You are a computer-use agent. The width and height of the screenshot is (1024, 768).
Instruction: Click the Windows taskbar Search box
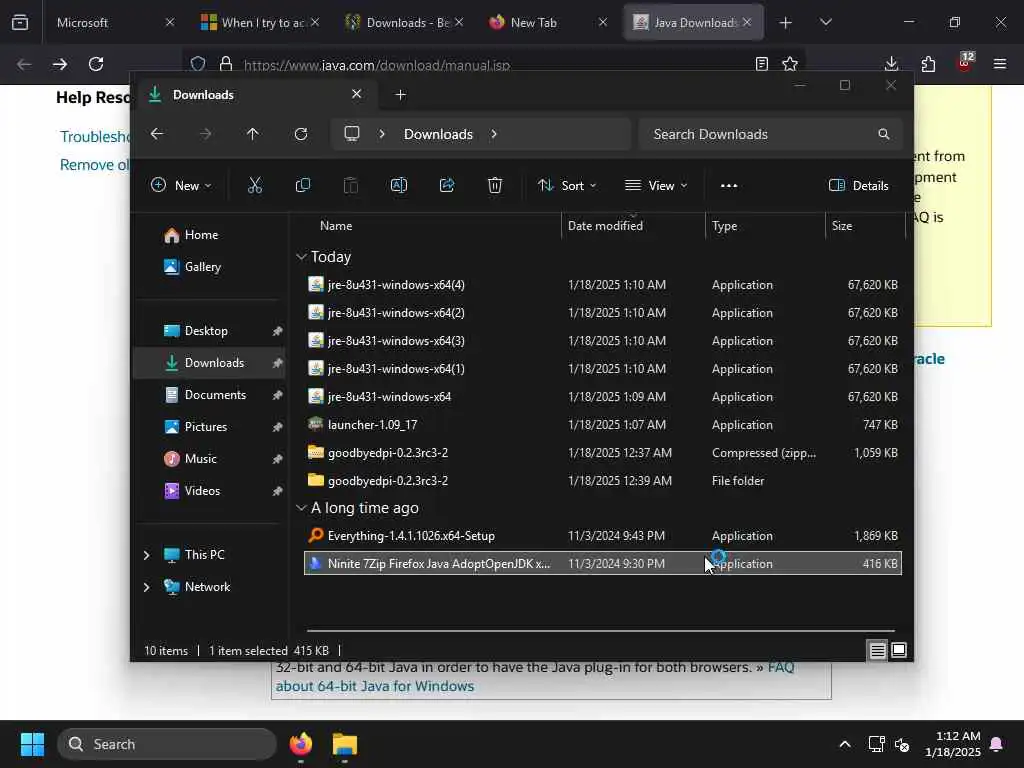pyautogui.click(x=167, y=744)
